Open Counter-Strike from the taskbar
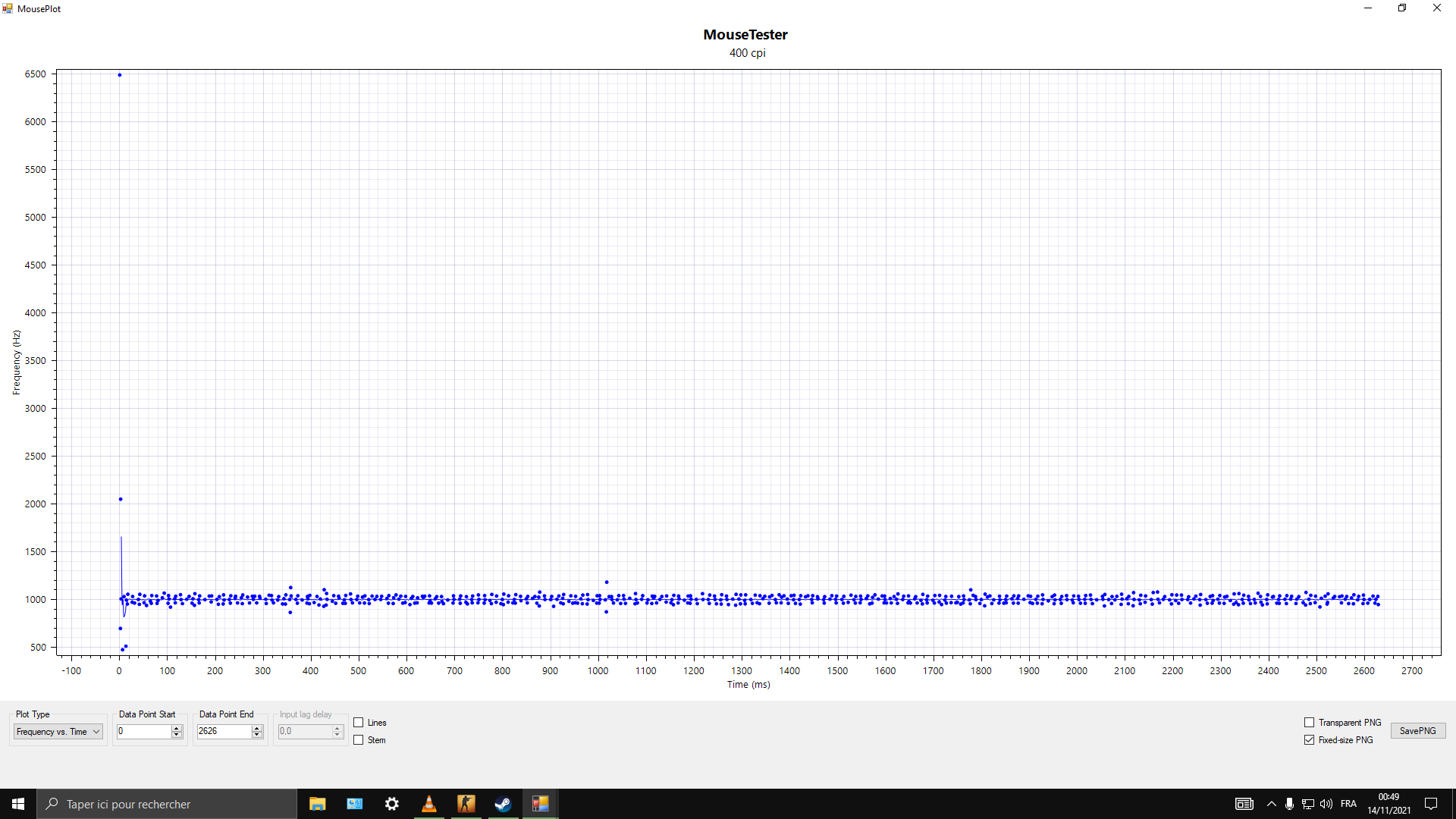Image resolution: width=1456 pixels, height=819 pixels. pyautogui.click(x=466, y=804)
